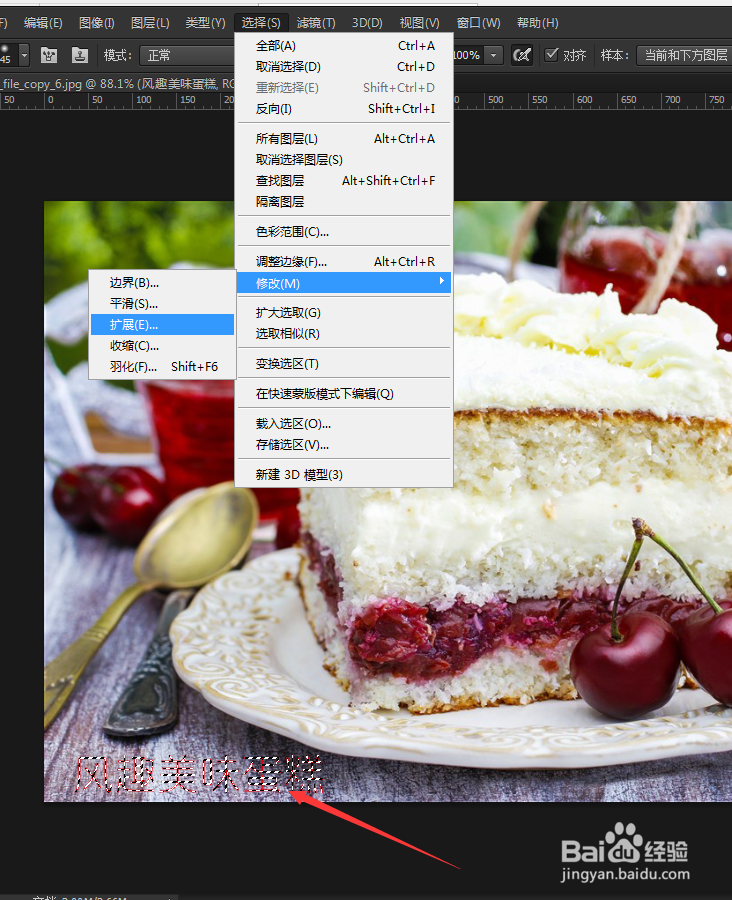Click the 风趣美味蛋糕 text selection on canvas

(199, 774)
